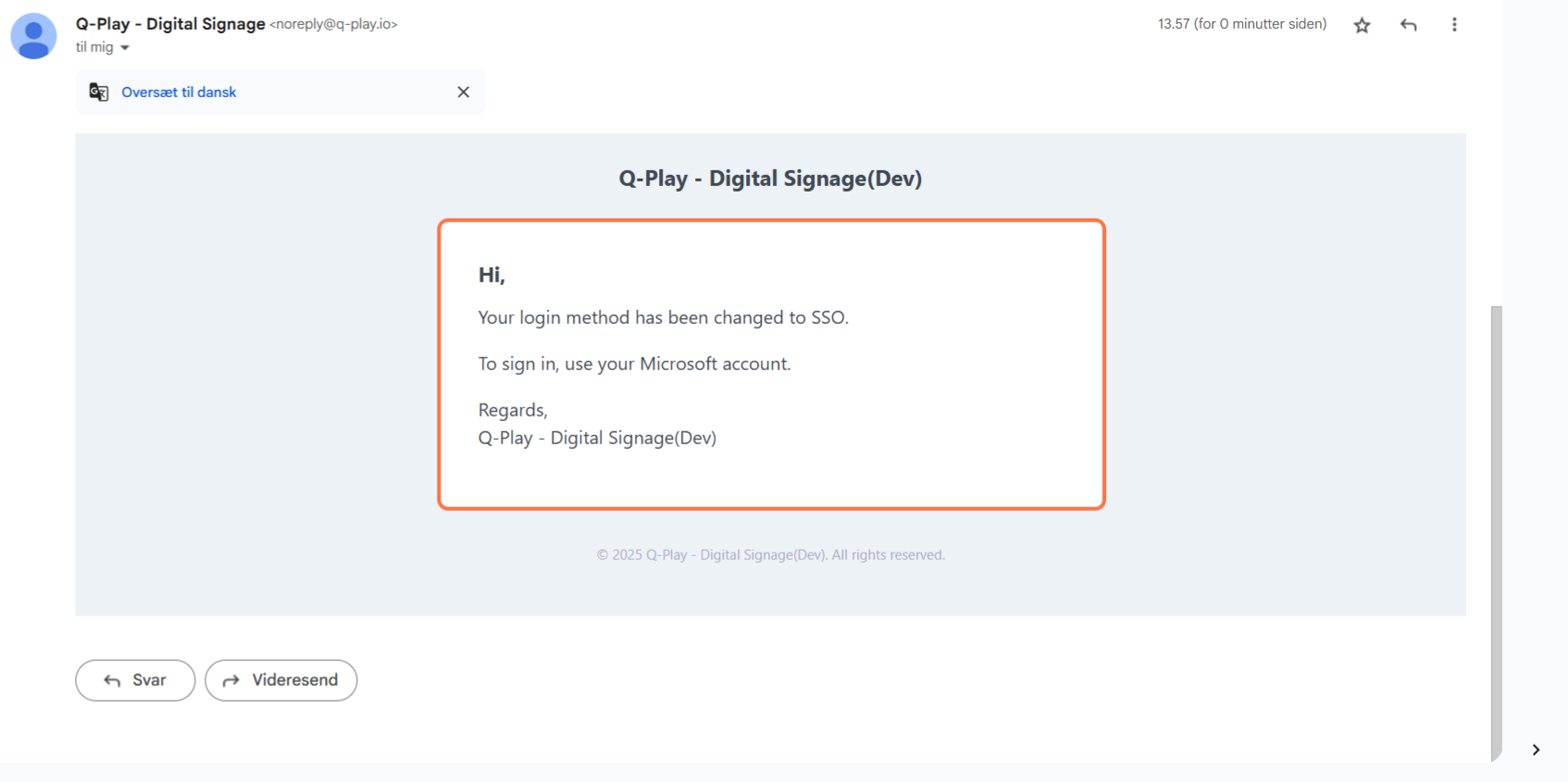Click the timestamp '13.57 (for 0 minutter siden)'

click(x=1242, y=24)
